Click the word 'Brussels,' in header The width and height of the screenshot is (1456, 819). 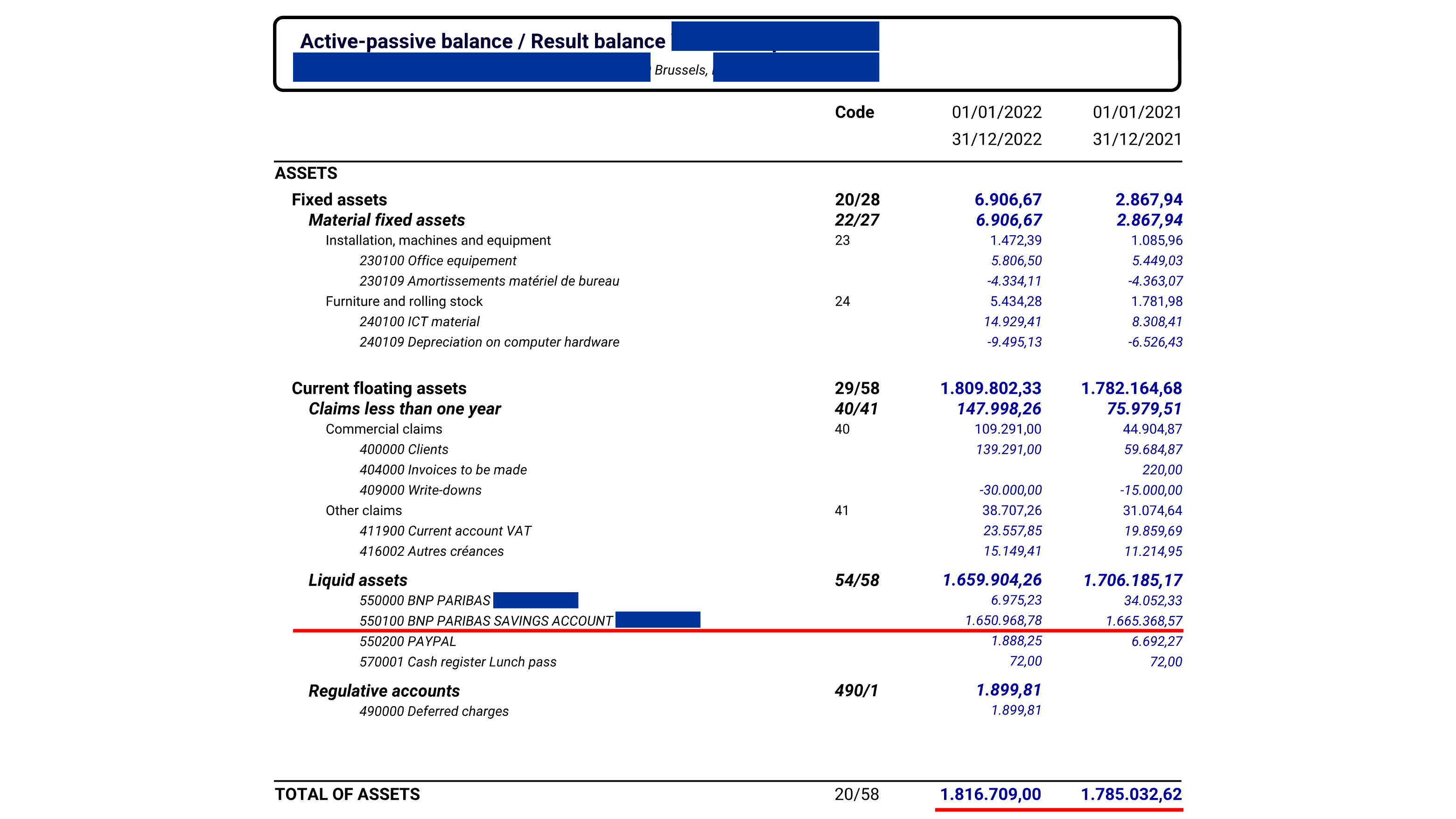click(681, 70)
